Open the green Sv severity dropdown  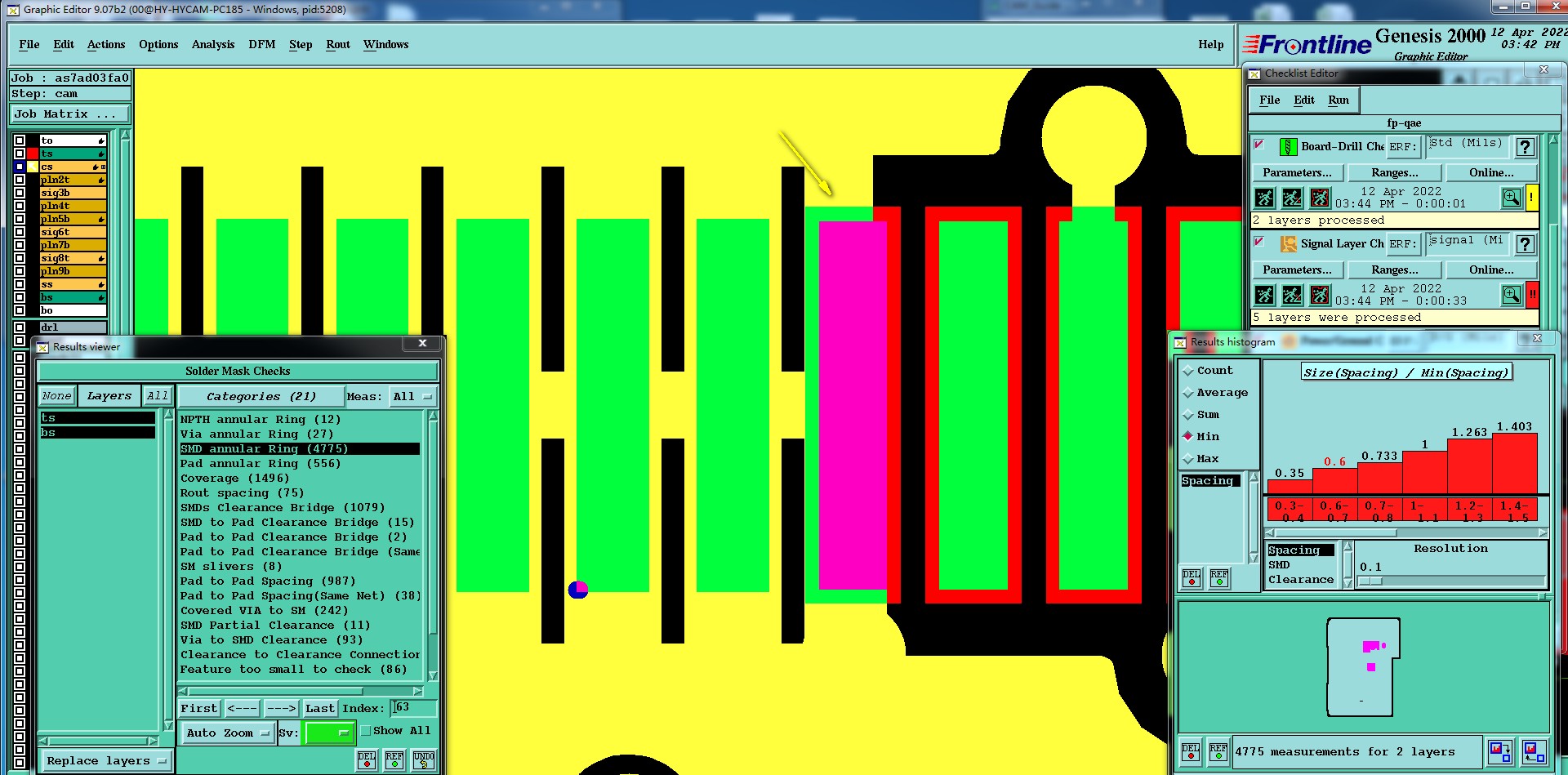click(x=329, y=733)
